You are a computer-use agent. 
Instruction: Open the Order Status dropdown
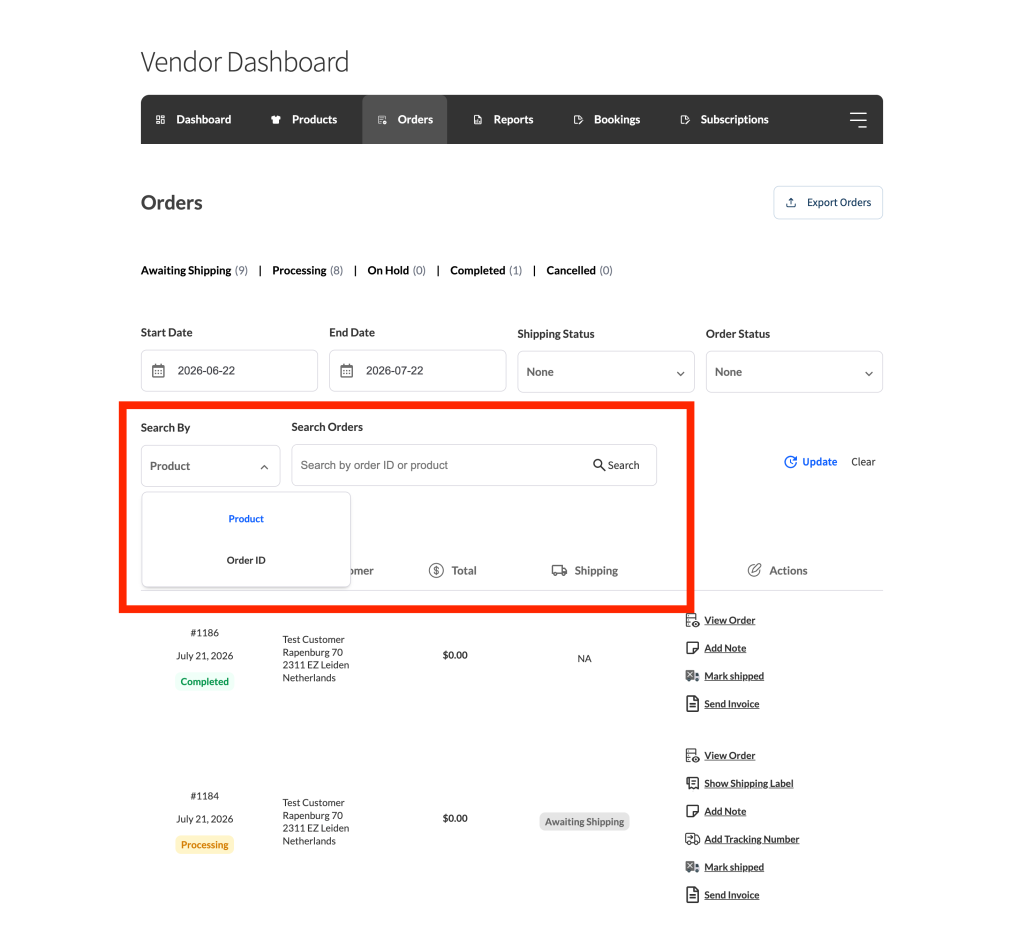(793, 372)
